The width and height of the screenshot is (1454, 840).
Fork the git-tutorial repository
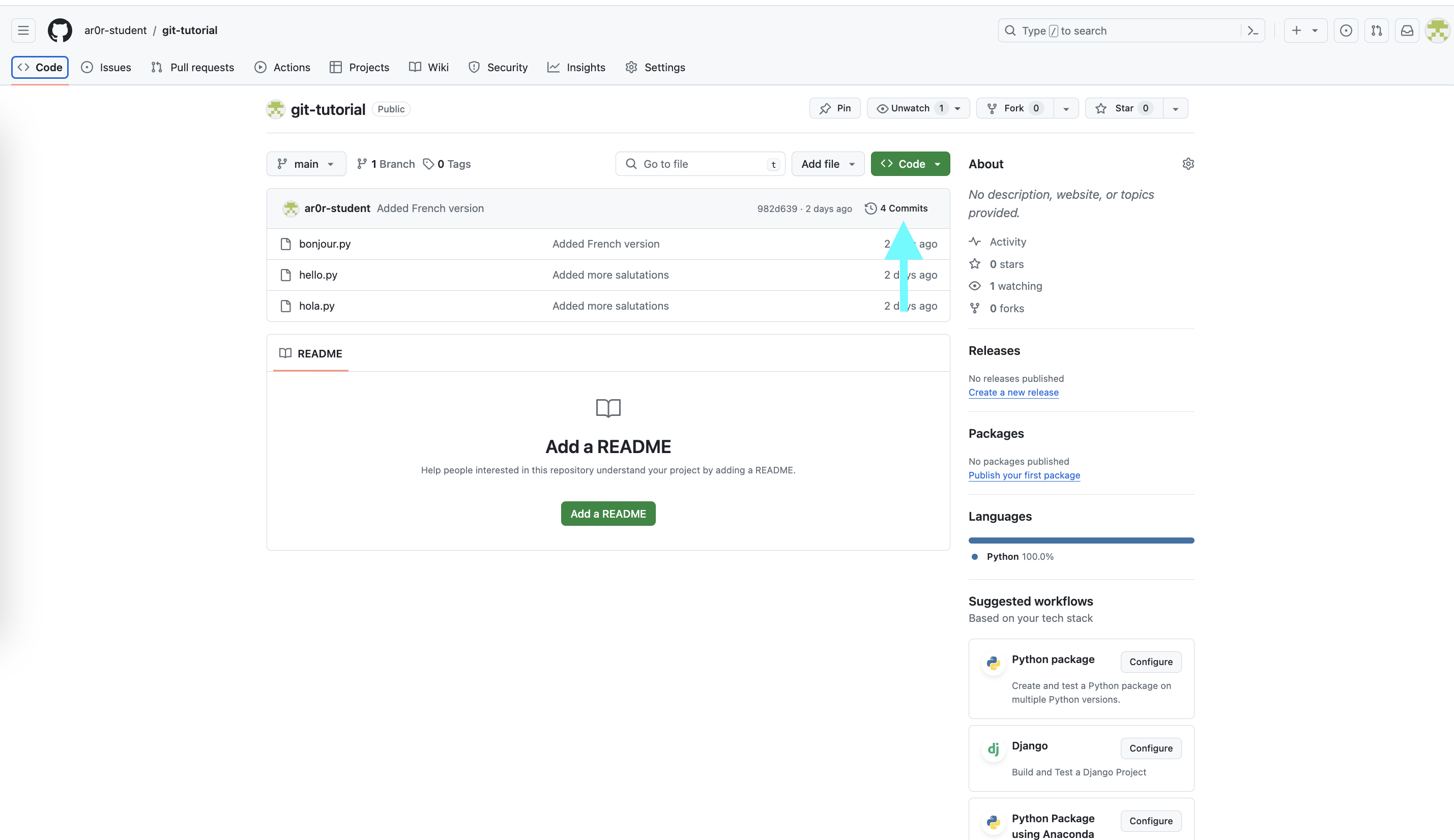coord(1014,108)
